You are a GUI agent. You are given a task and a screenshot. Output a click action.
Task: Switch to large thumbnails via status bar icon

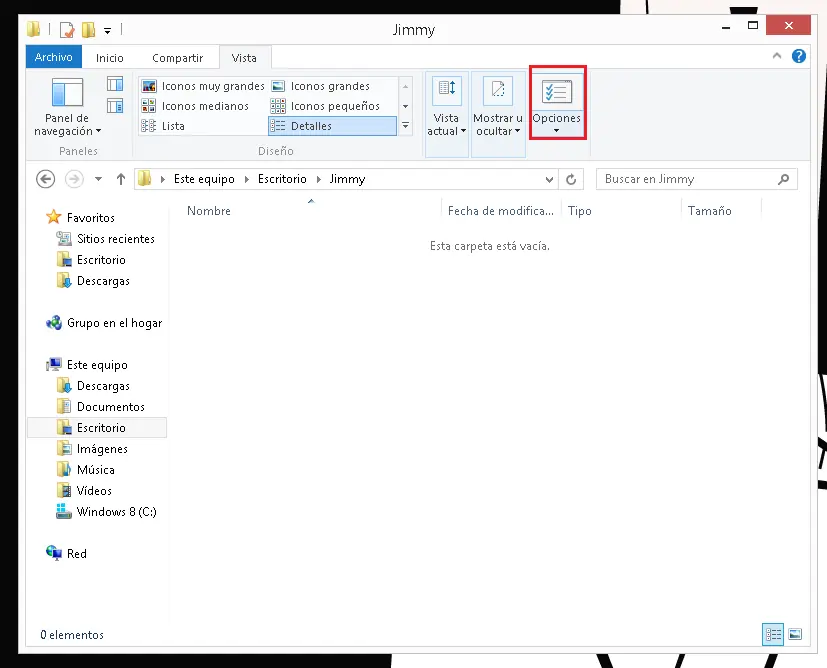point(795,634)
